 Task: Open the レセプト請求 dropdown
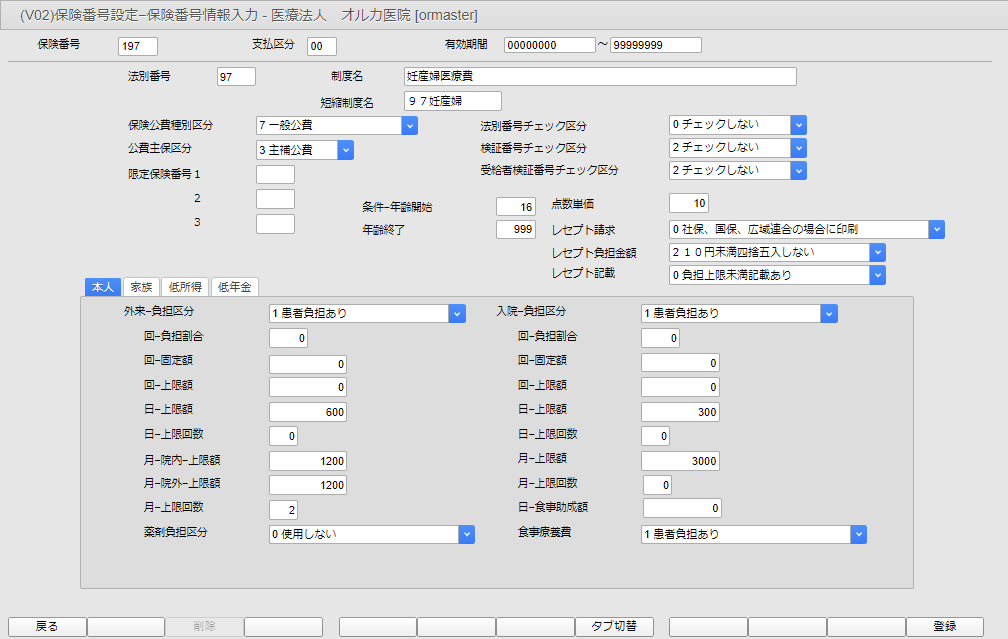click(x=936, y=230)
